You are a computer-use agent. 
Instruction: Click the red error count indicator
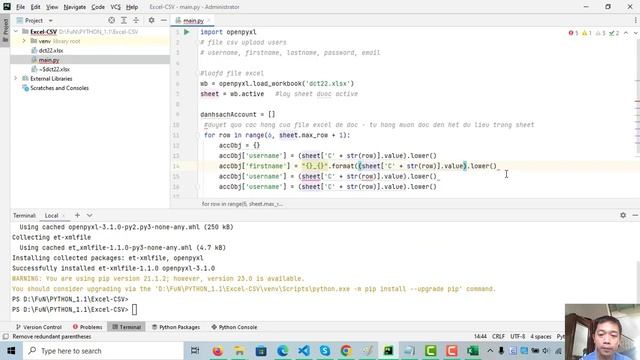[573, 33]
